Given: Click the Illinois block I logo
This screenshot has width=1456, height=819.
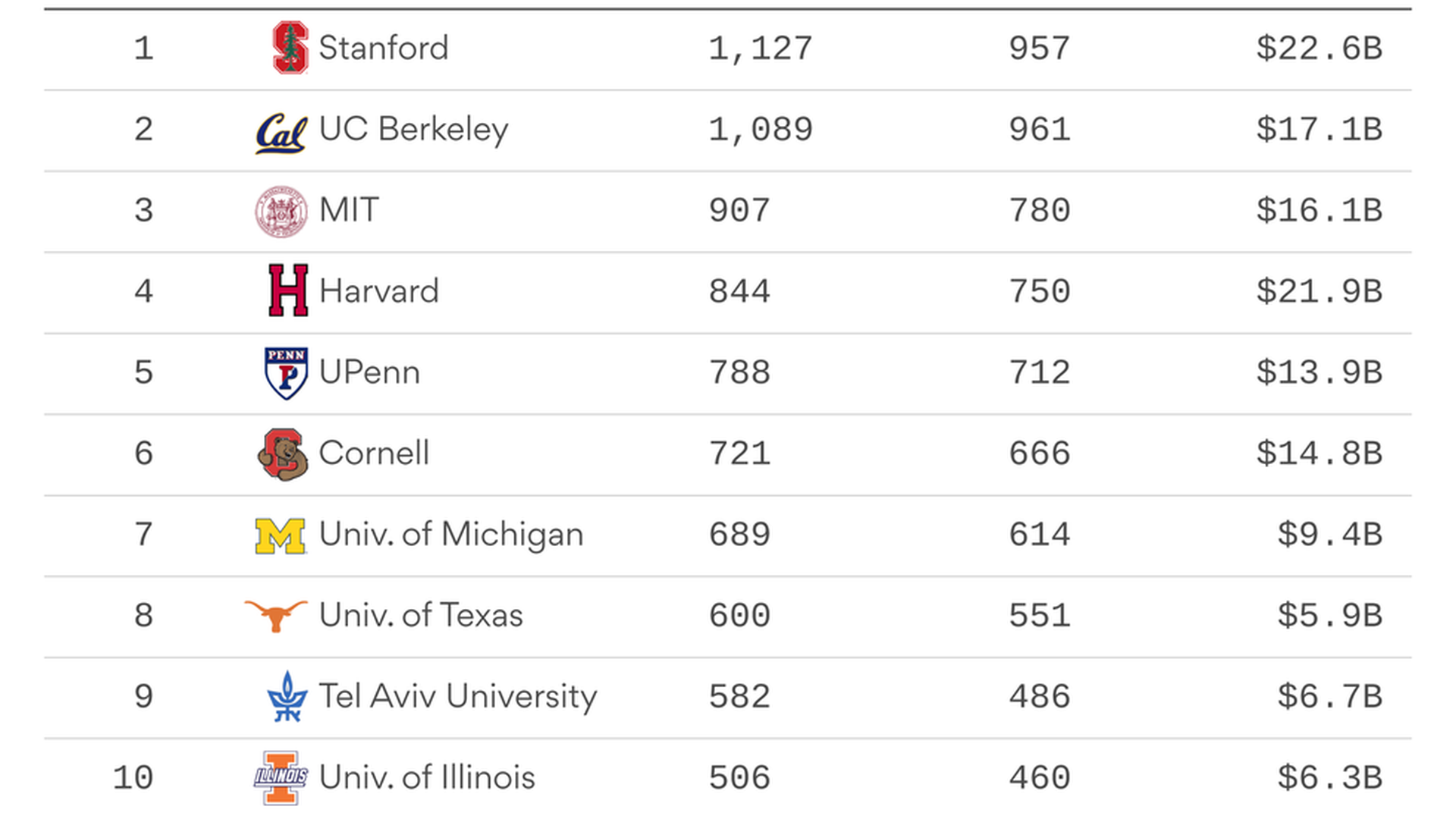Looking at the screenshot, I should tap(281, 777).
